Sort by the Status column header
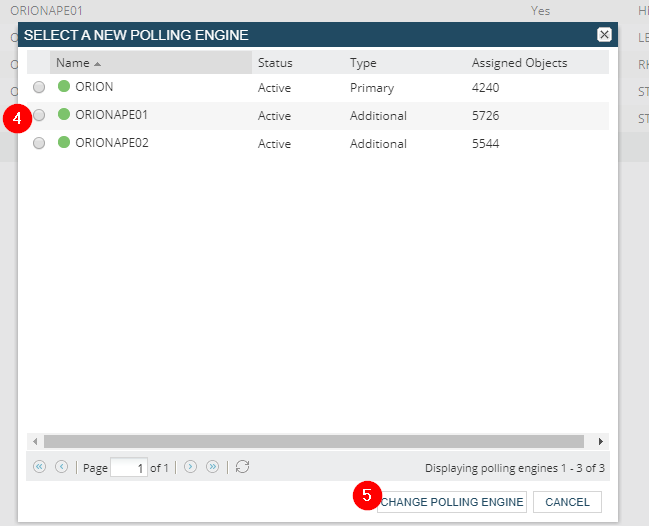 (298, 63)
